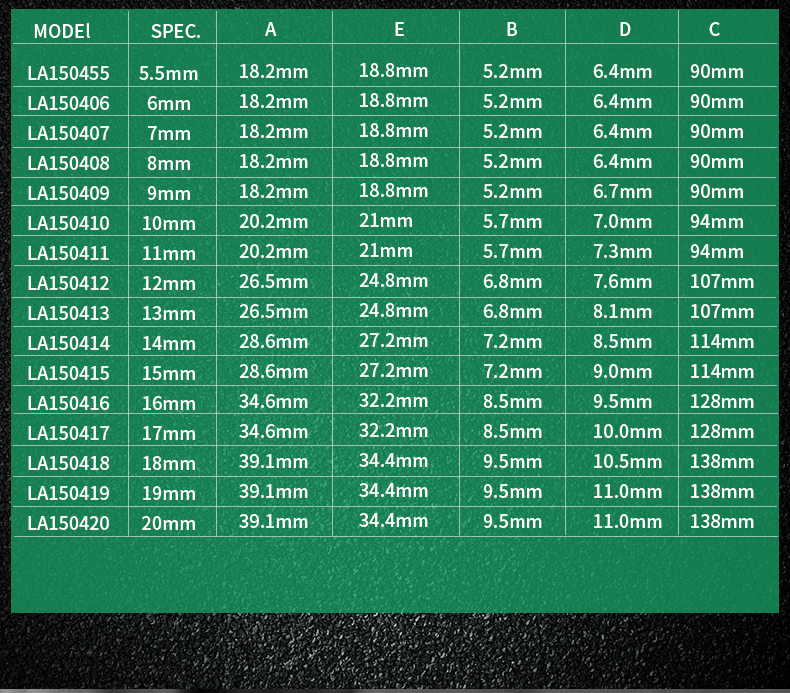Image resolution: width=790 pixels, height=693 pixels.
Task: Select the SPEC. column header
Action: 176,31
